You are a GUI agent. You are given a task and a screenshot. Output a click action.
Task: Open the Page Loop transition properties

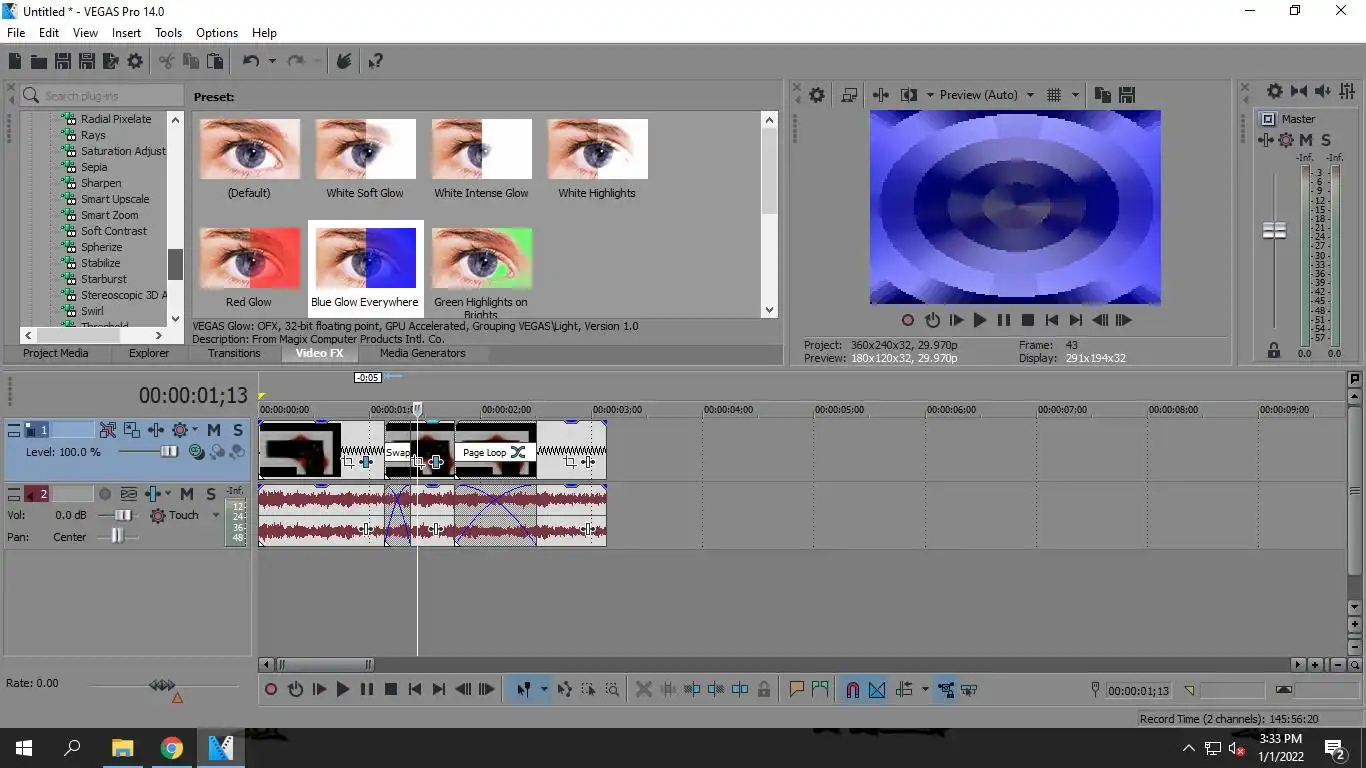517,453
